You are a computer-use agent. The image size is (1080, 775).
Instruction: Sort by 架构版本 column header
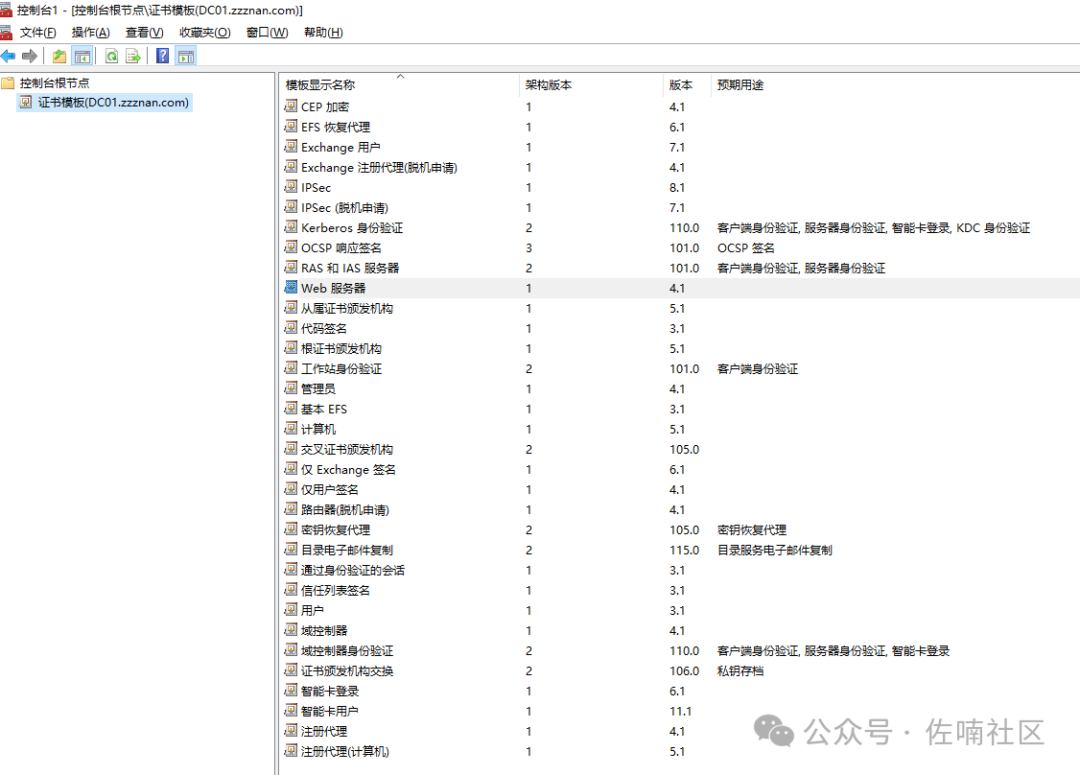pyautogui.click(x=591, y=85)
